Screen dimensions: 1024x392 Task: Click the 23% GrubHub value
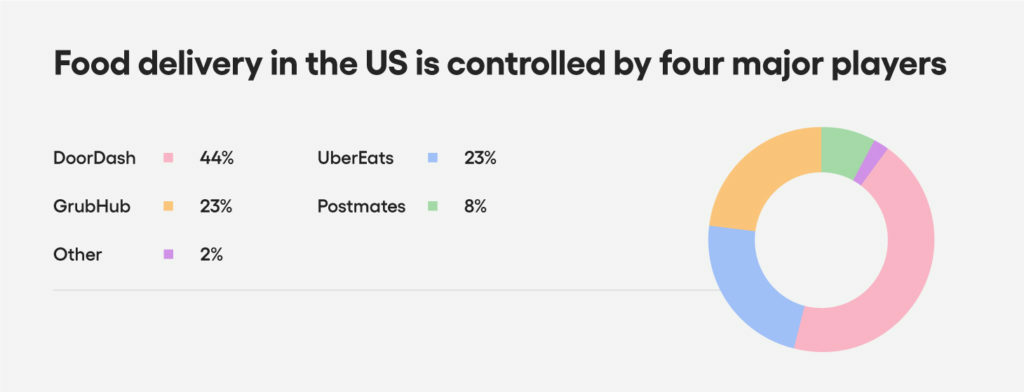pos(216,206)
